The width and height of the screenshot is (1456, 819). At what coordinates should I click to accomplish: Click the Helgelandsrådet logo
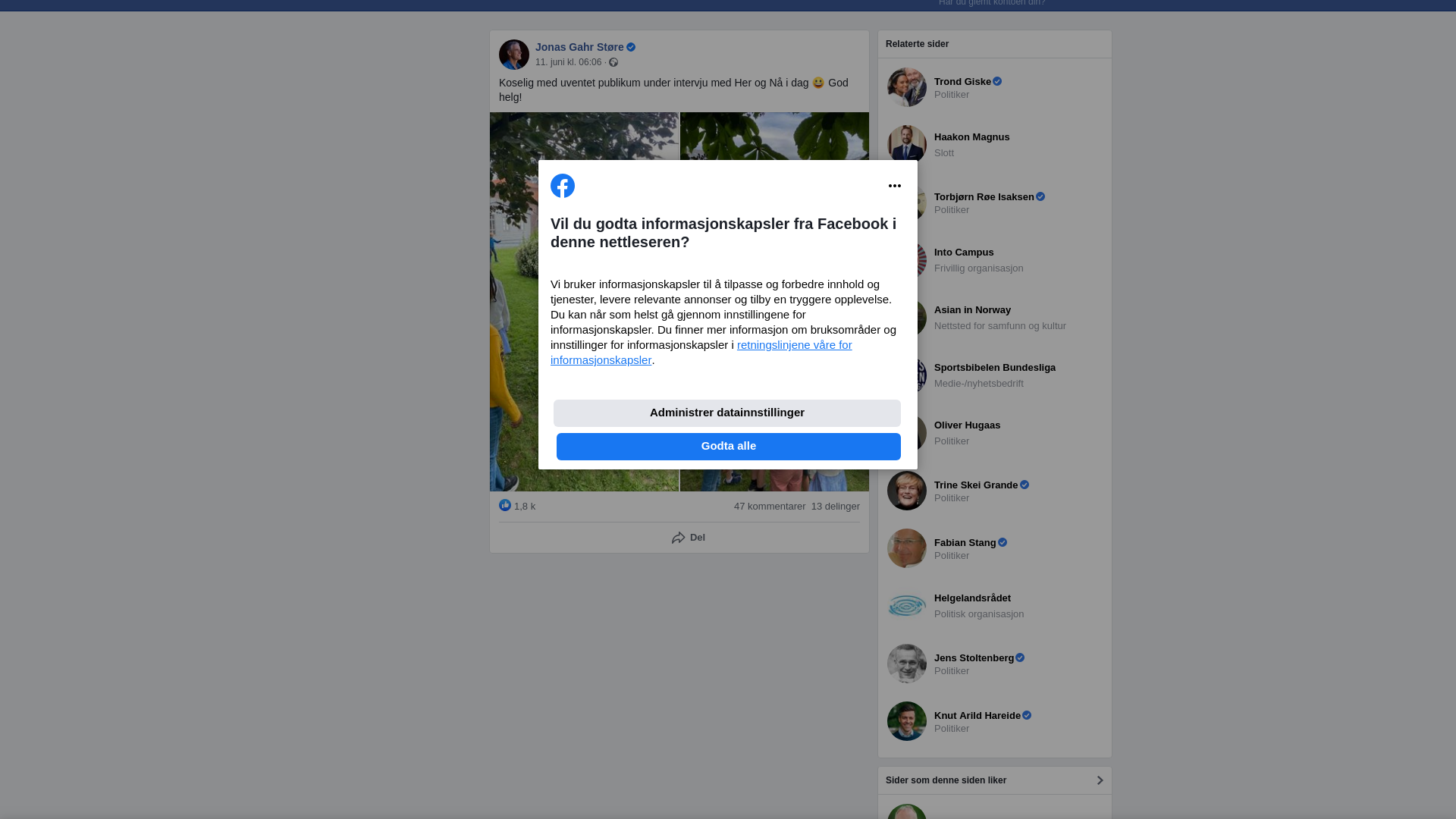click(x=907, y=606)
